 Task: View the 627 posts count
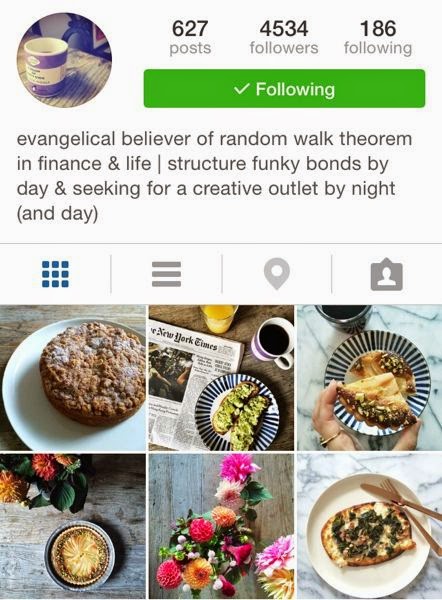(x=190, y=38)
